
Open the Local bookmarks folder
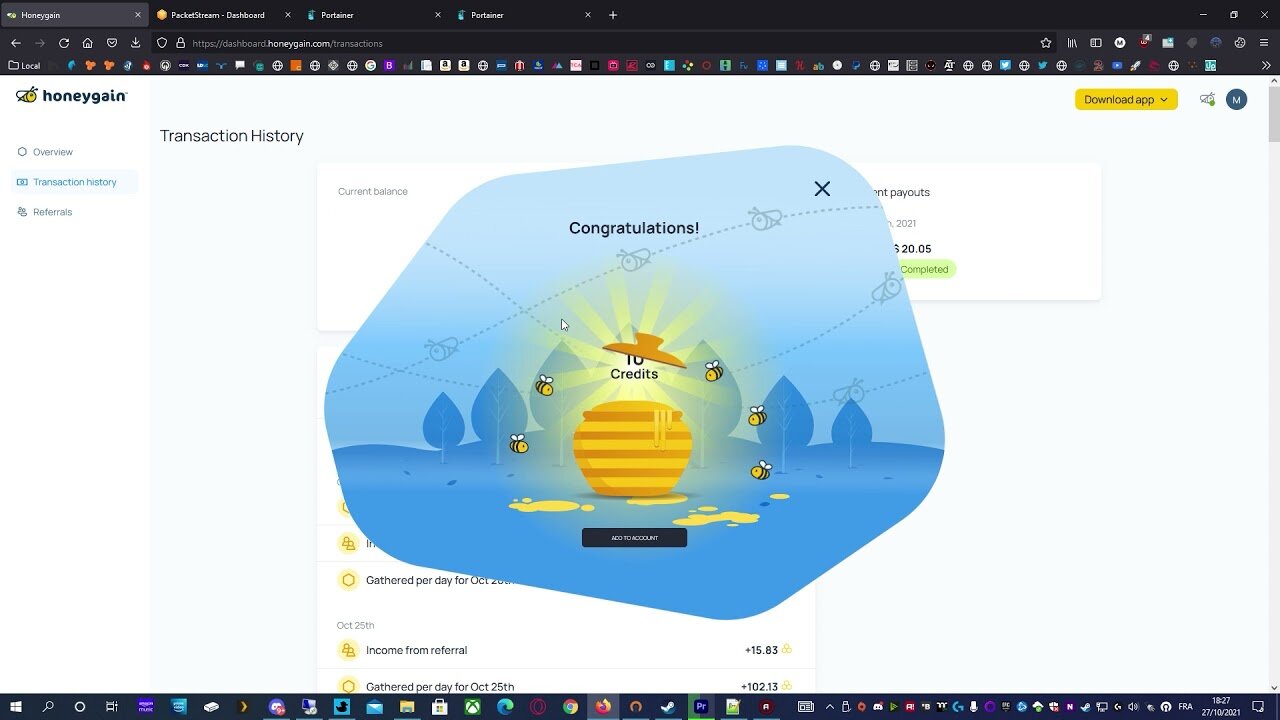(x=24, y=66)
